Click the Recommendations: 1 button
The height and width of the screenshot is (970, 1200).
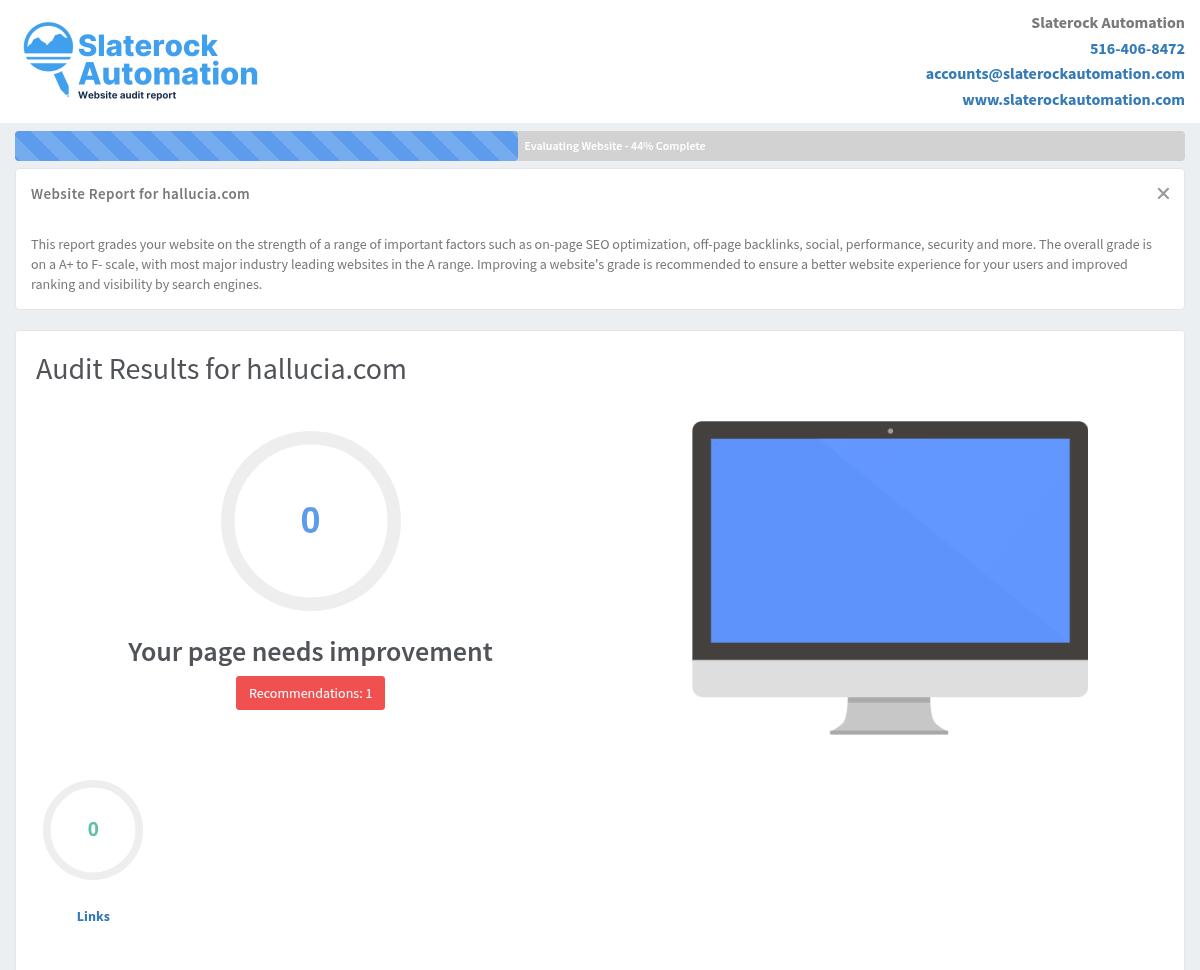pos(310,693)
